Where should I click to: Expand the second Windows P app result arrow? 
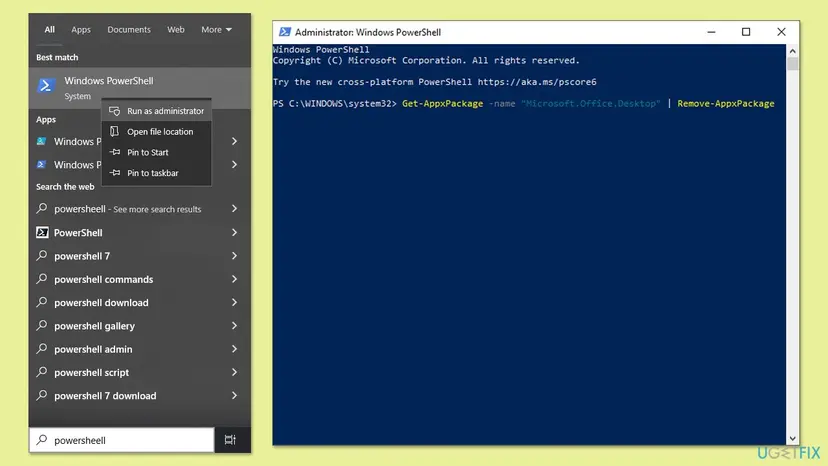coord(234,164)
